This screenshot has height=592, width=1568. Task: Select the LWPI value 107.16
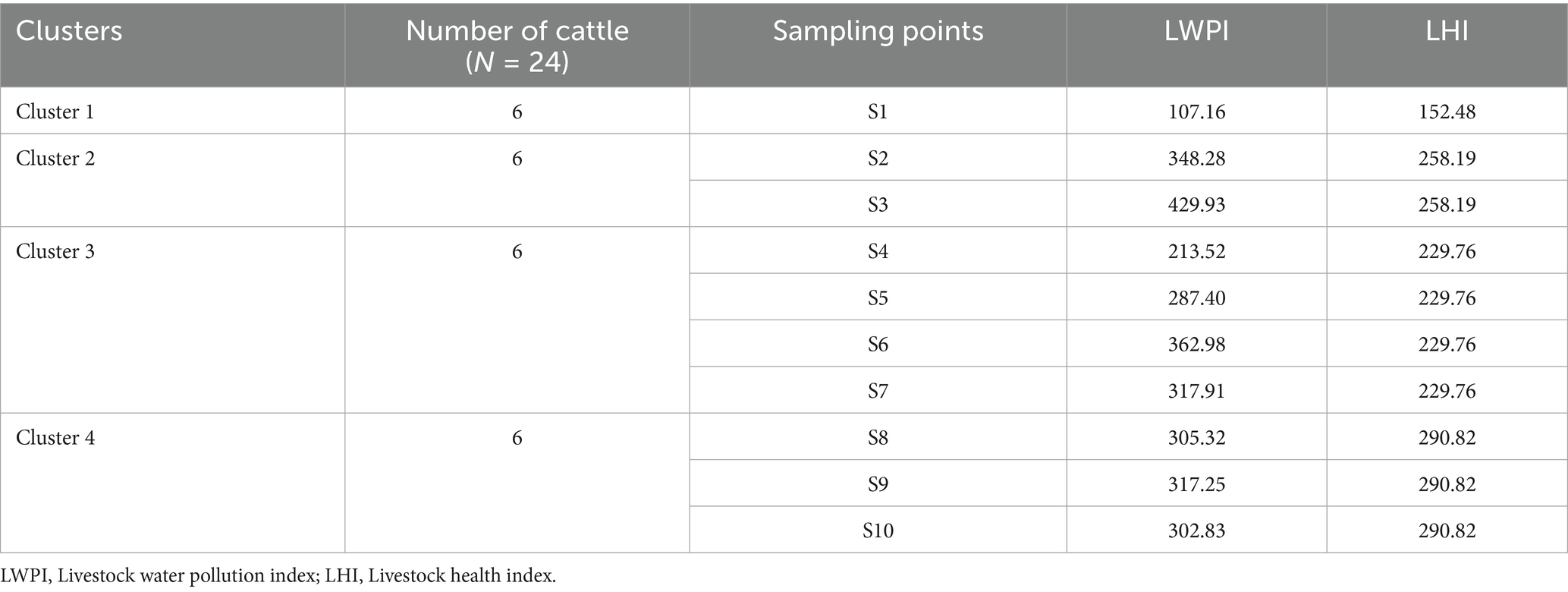pos(1196,112)
